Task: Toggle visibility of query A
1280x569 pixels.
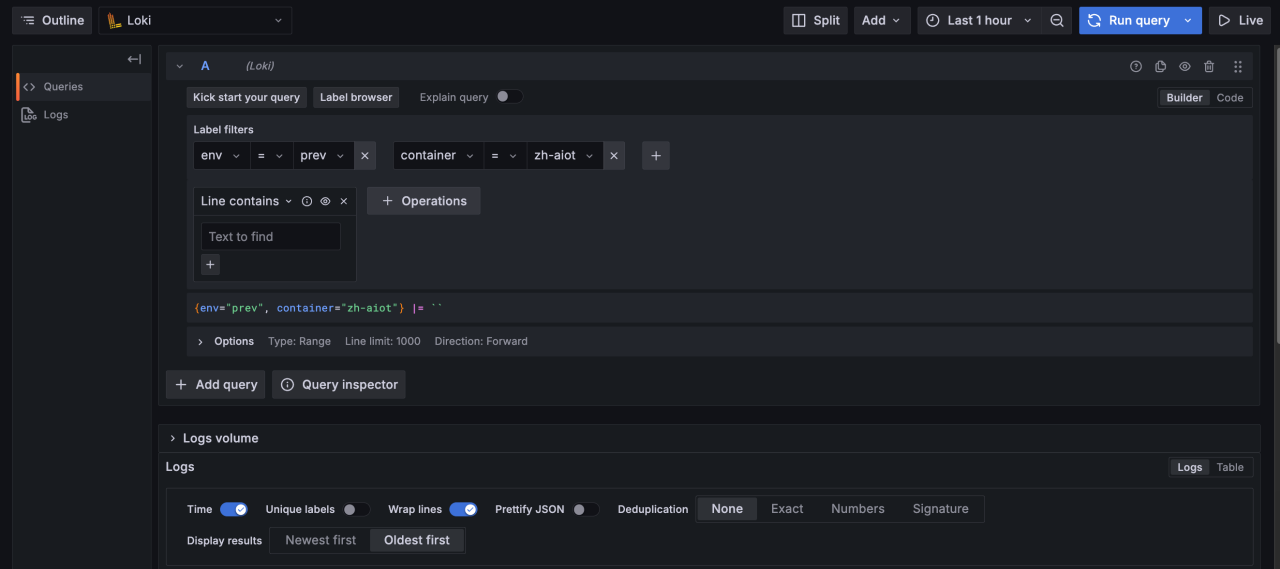Action: 1185,66
